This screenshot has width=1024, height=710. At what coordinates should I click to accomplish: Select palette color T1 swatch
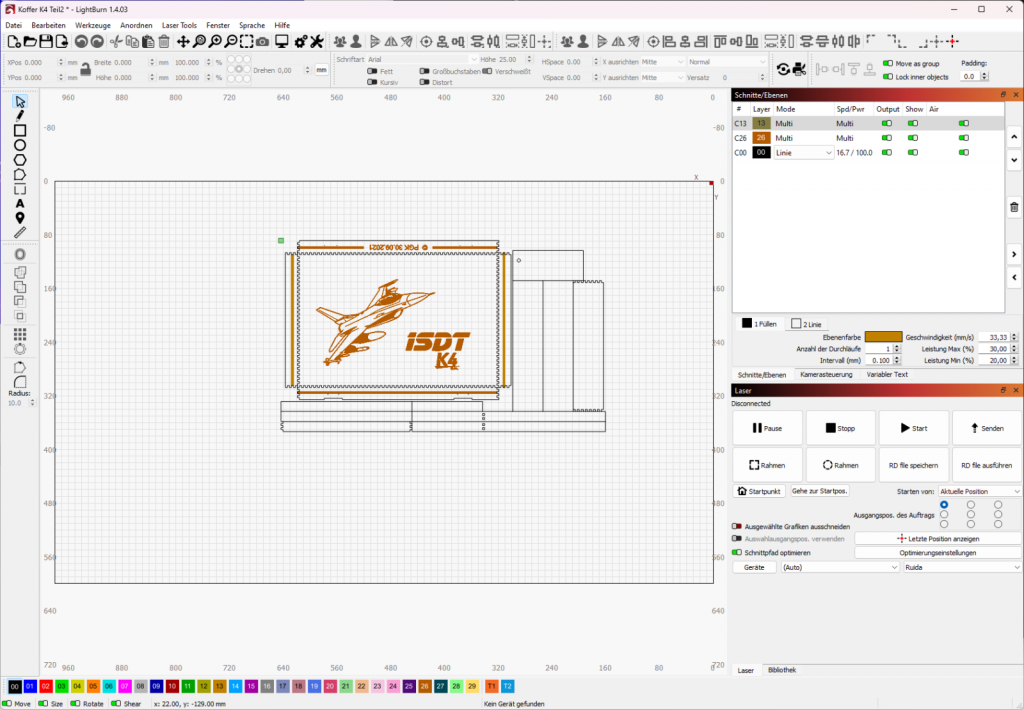[491, 686]
